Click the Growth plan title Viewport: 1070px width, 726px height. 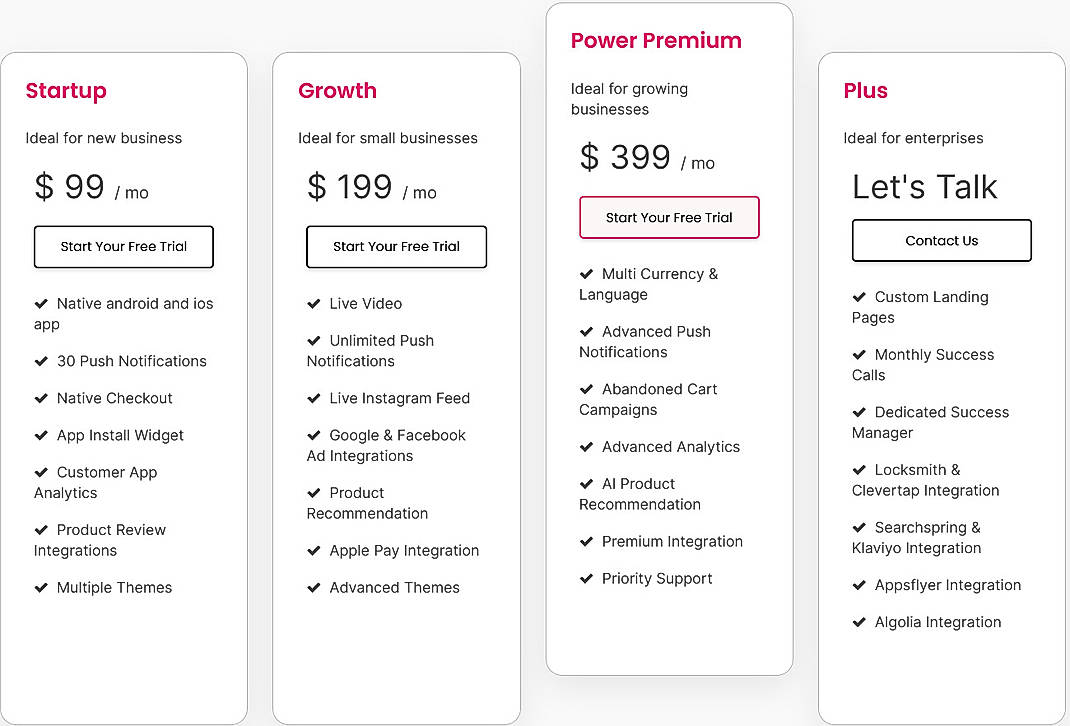click(x=337, y=90)
